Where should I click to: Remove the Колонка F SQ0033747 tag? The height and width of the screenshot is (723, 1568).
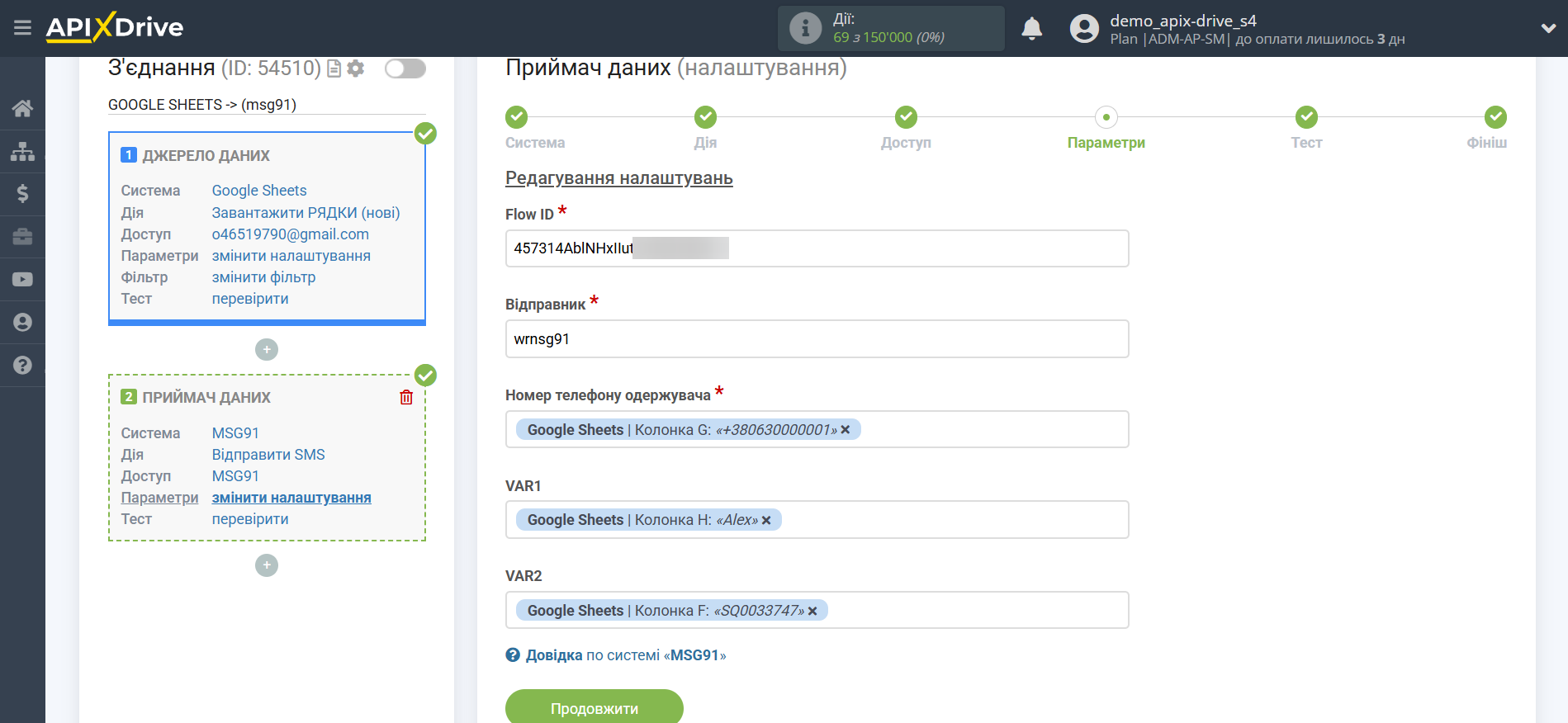coord(812,611)
